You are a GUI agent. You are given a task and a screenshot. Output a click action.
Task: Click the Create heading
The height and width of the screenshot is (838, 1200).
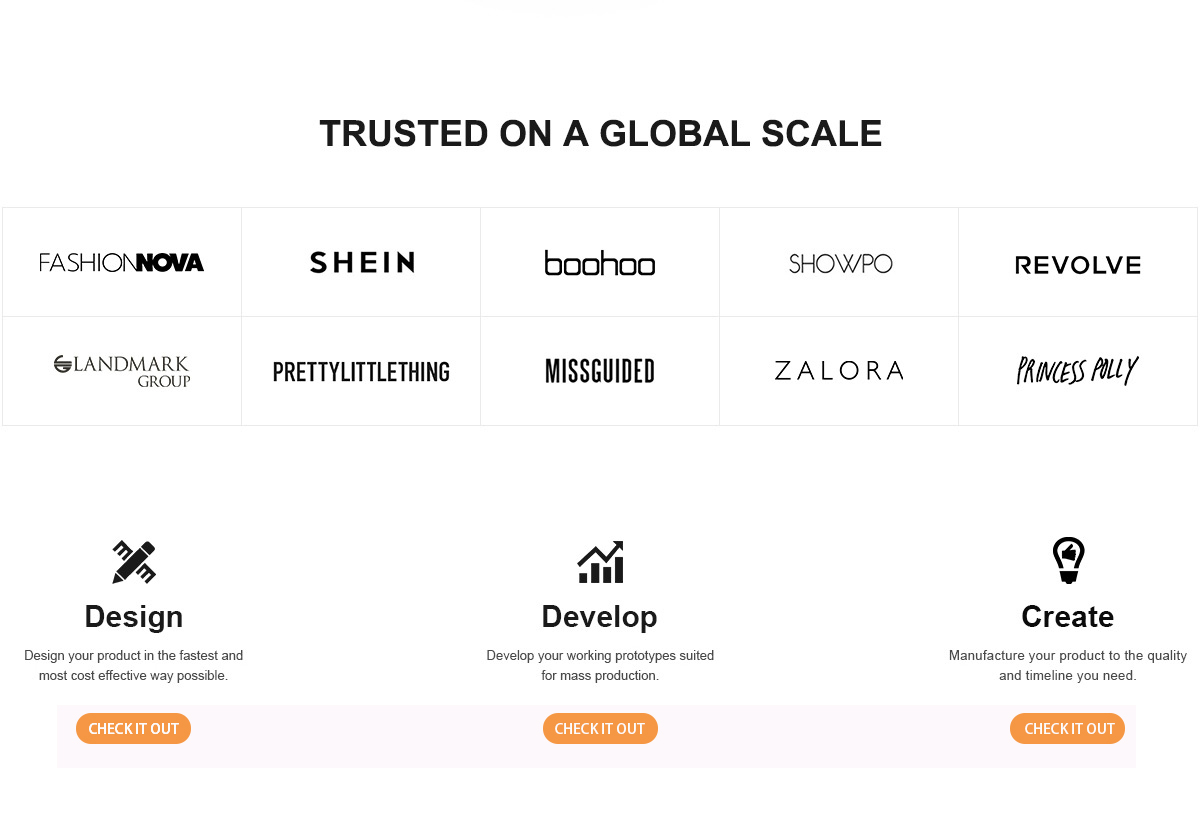tap(1068, 617)
